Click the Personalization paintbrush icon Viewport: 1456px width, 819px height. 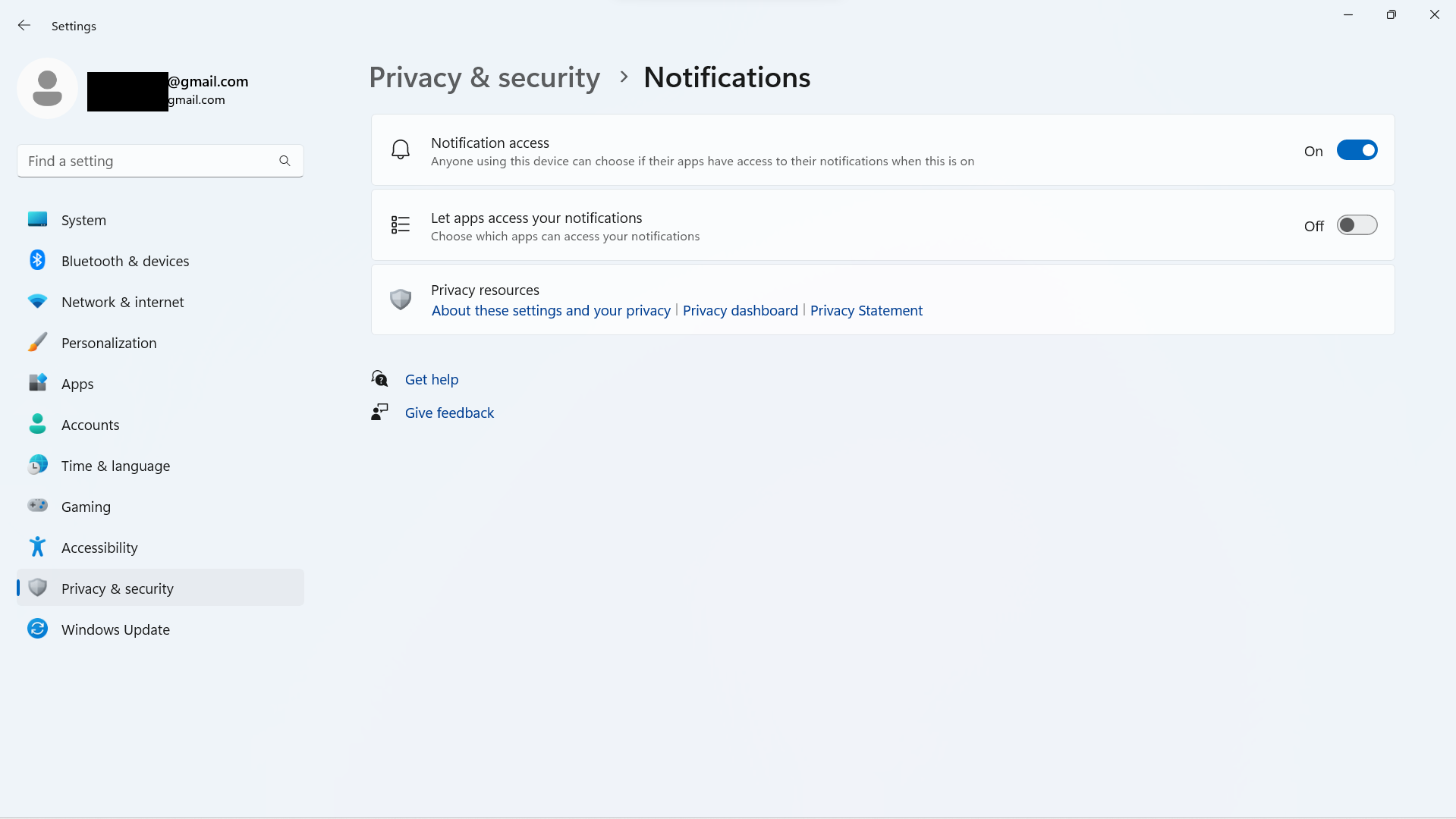pos(37,342)
